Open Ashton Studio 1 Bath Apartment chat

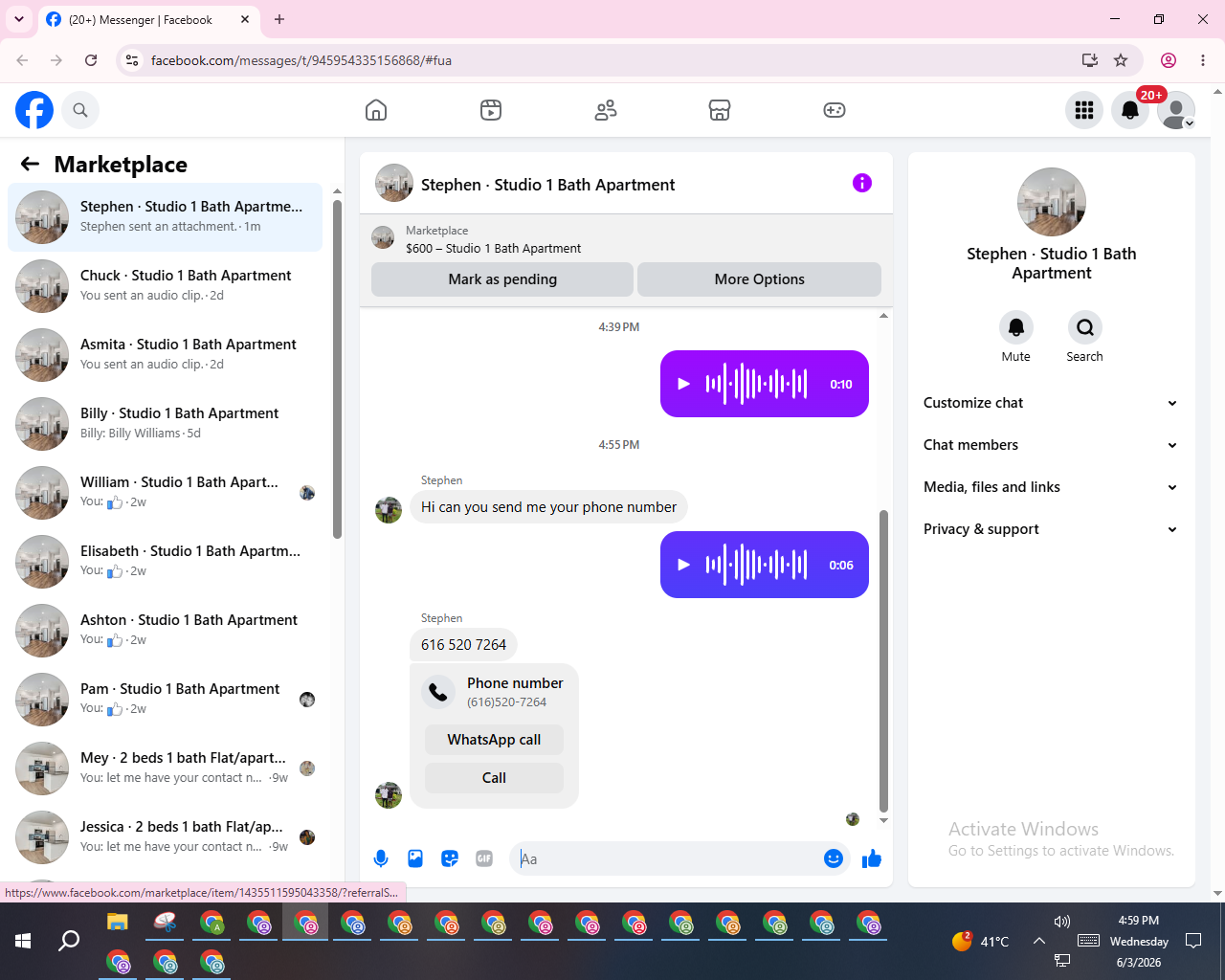click(165, 631)
